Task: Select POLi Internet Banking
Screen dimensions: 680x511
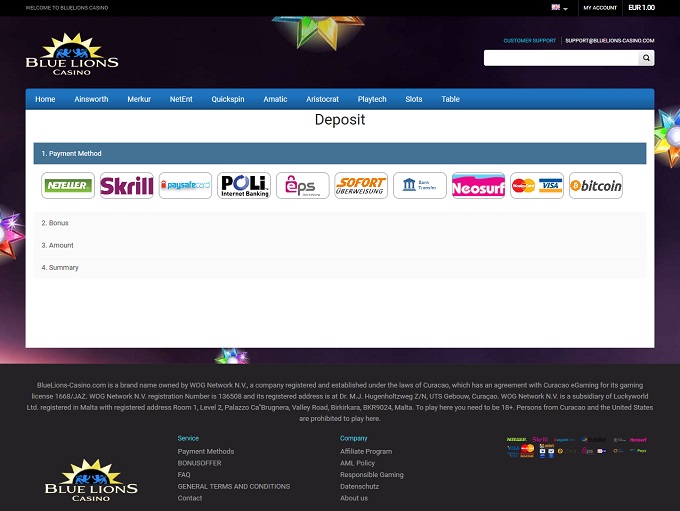Action: tap(244, 185)
